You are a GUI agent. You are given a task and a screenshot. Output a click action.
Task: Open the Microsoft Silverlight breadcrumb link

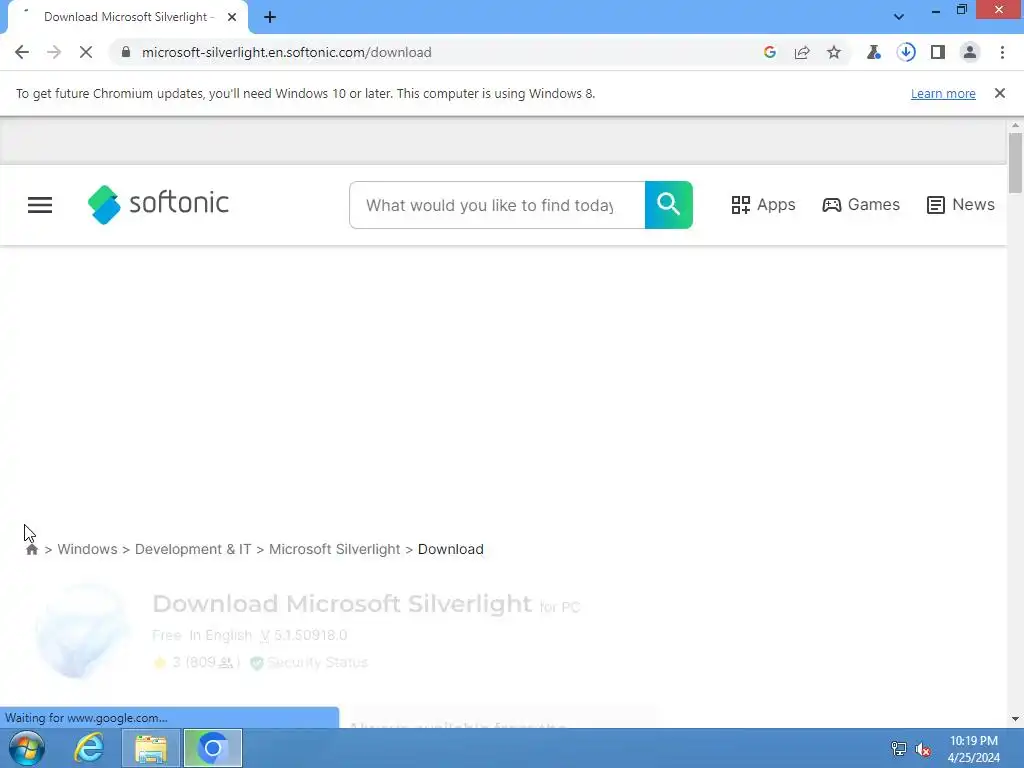coord(334,549)
